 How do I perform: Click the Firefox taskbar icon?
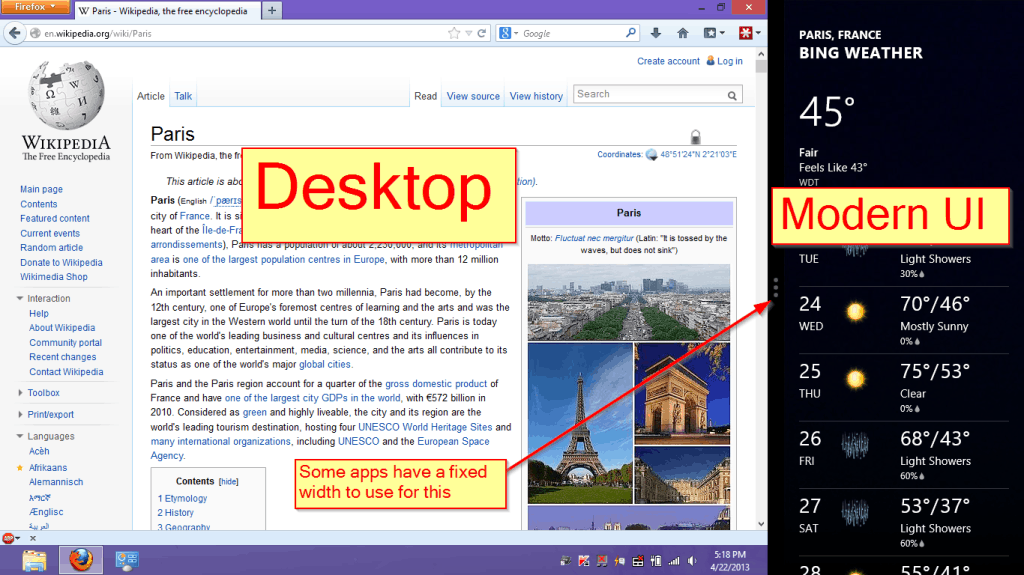point(81,560)
